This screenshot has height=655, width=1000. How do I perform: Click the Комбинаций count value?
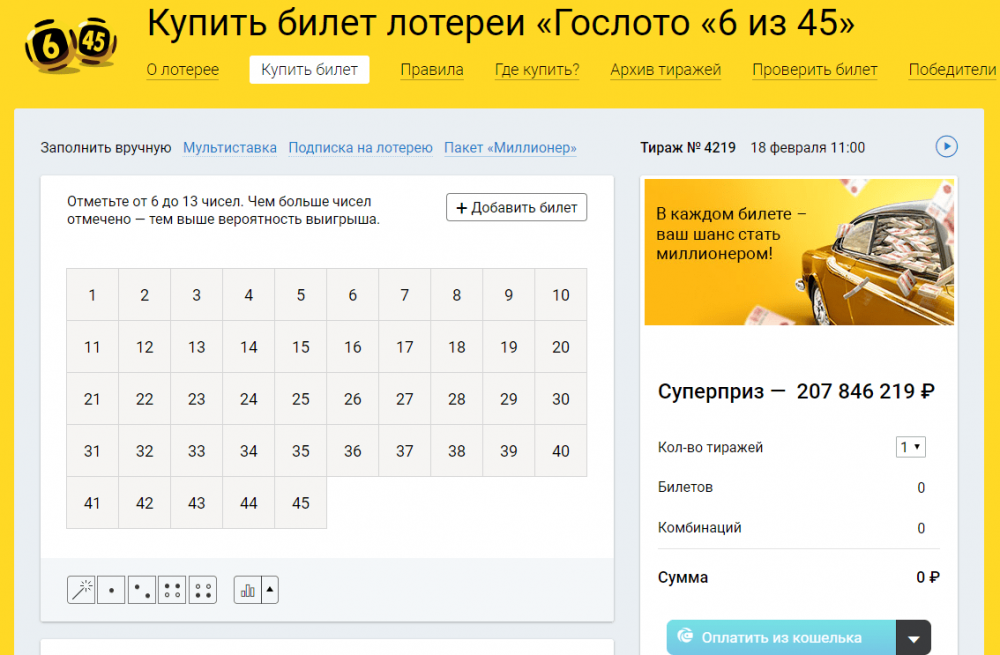(921, 528)
